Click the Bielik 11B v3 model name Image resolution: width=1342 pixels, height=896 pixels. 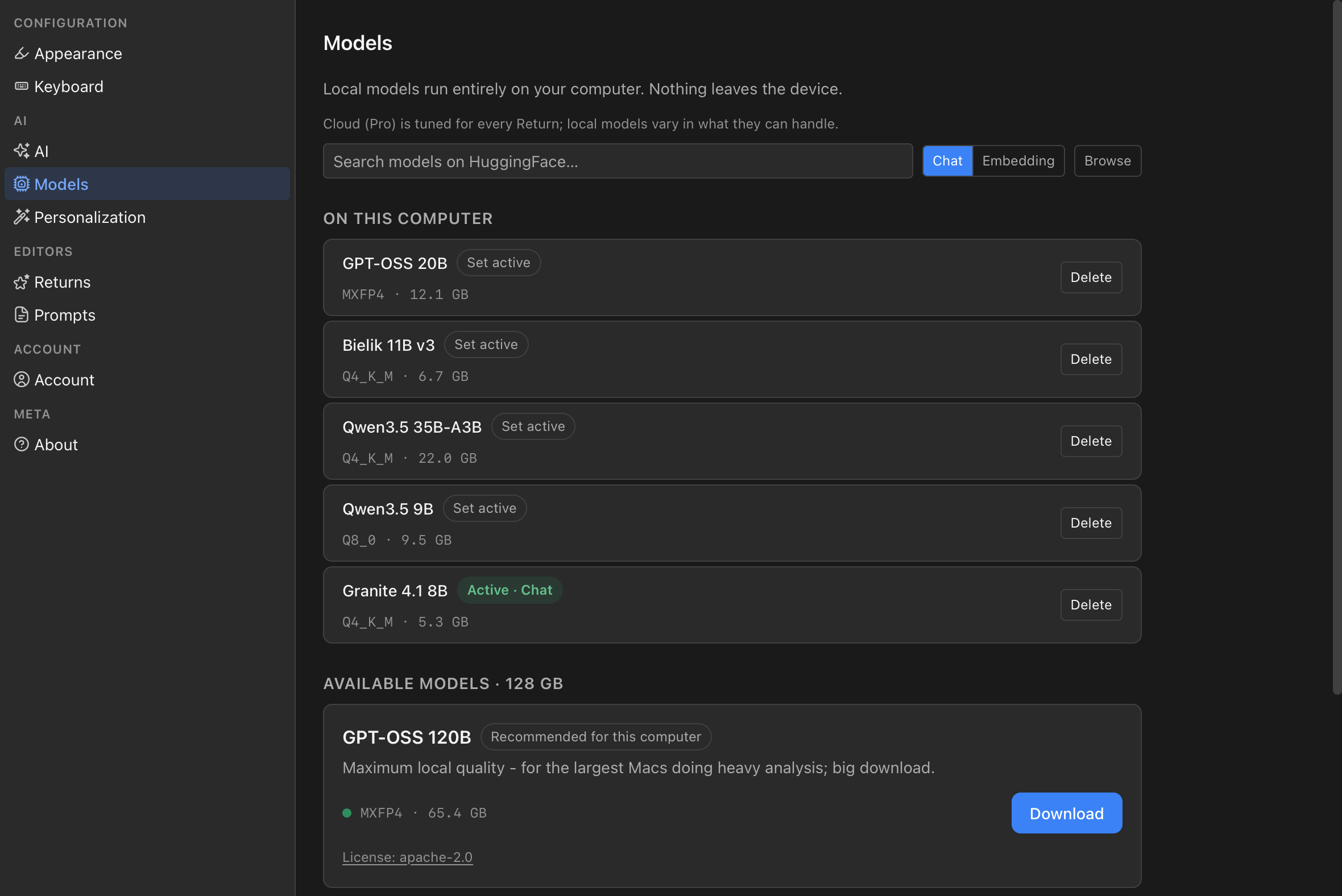388,345
